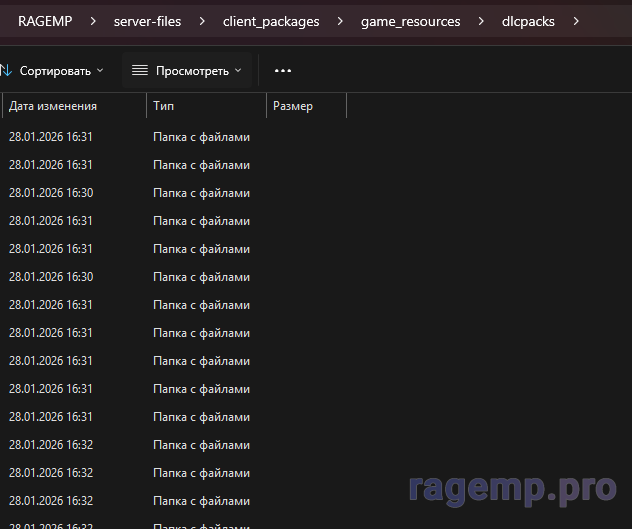Select the dlcpacks breadcrumb segment
632x529 pixels.
(529, 21)
